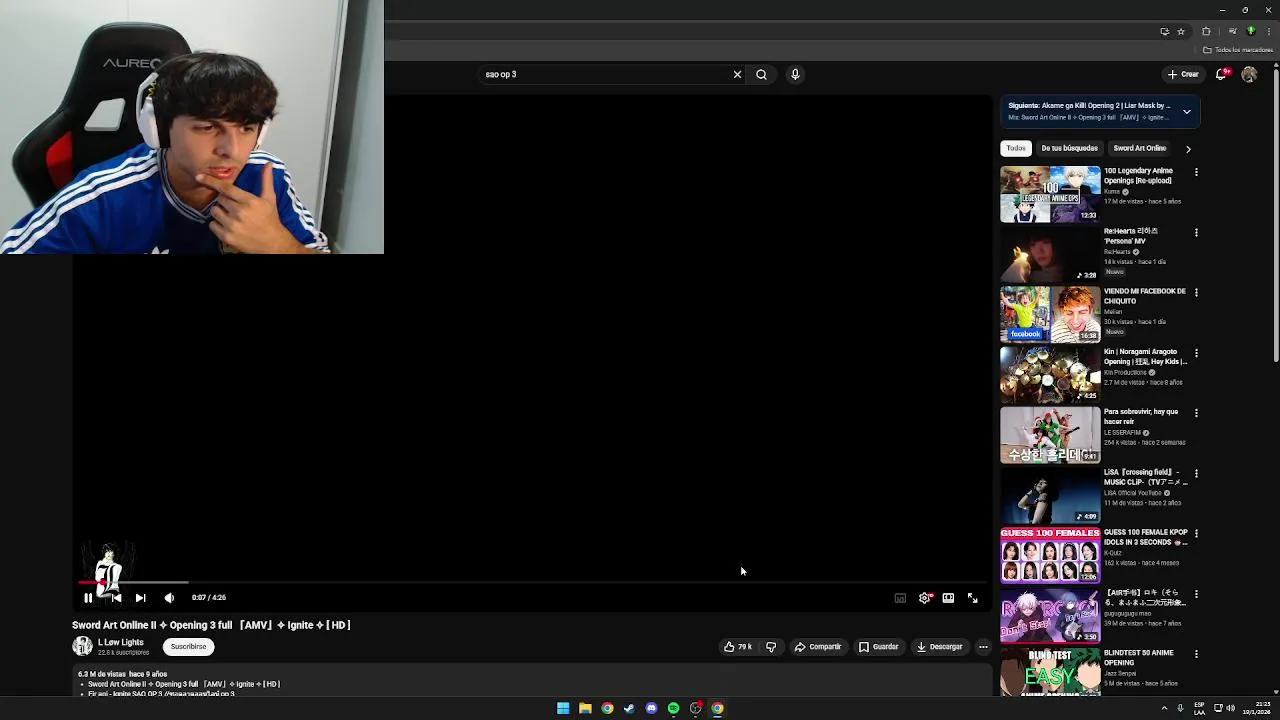Enter fullscreen mode

click(x=973, y=598)
